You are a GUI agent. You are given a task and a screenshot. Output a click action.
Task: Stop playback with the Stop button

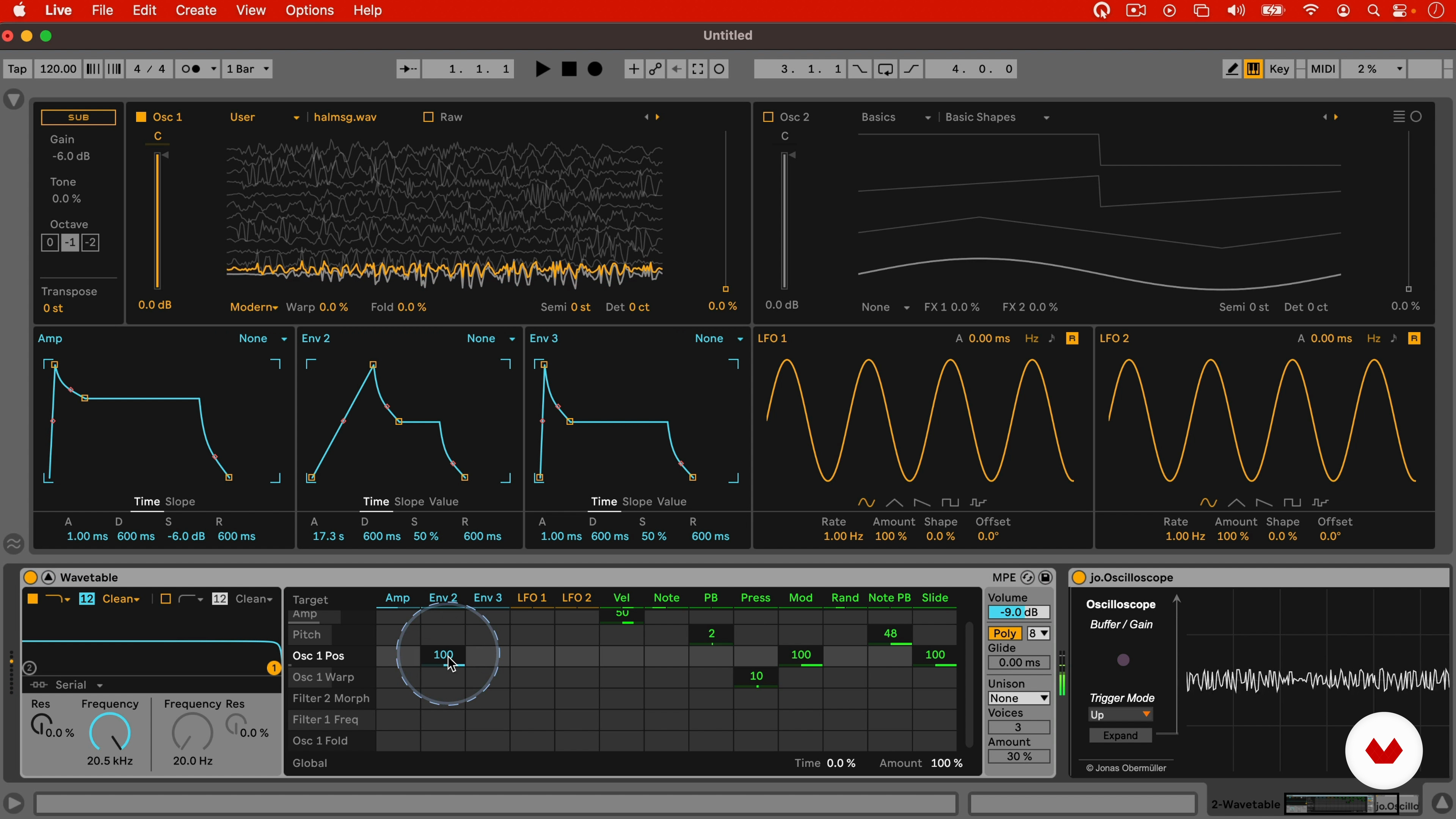569,69
